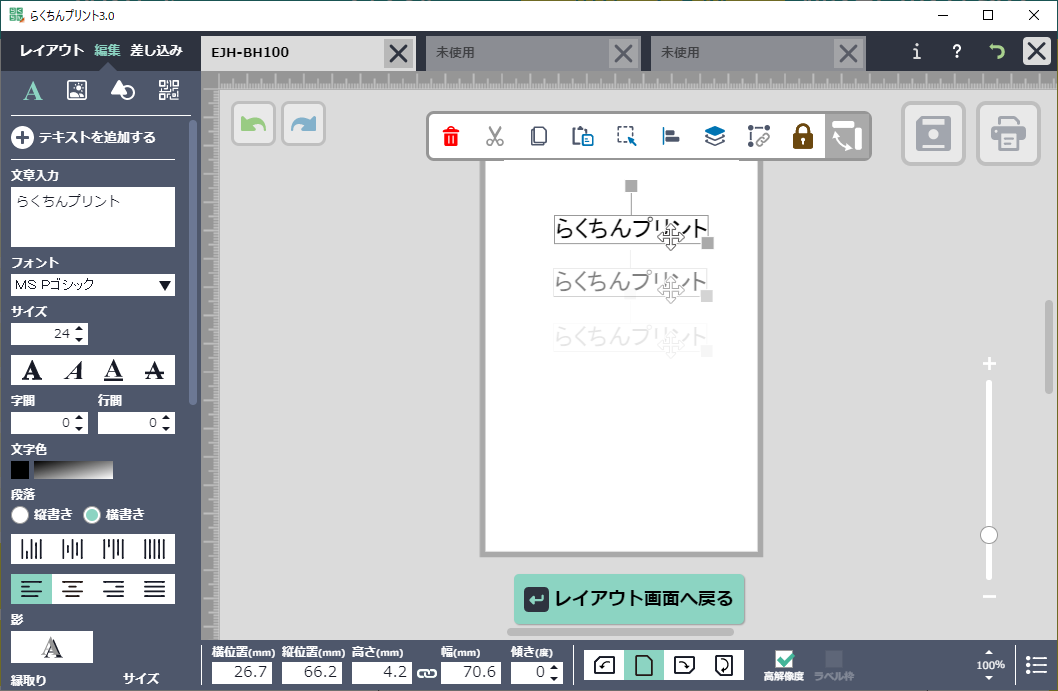Print the label
The height and width of the screenshot is (691, 1058).
coord(1008,134)
